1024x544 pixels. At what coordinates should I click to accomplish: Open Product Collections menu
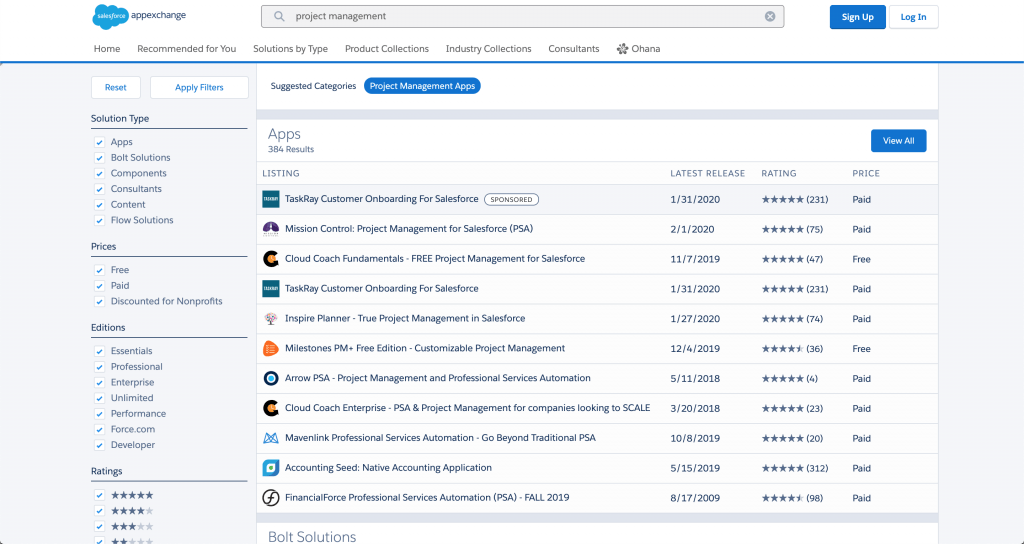point(387,49)
